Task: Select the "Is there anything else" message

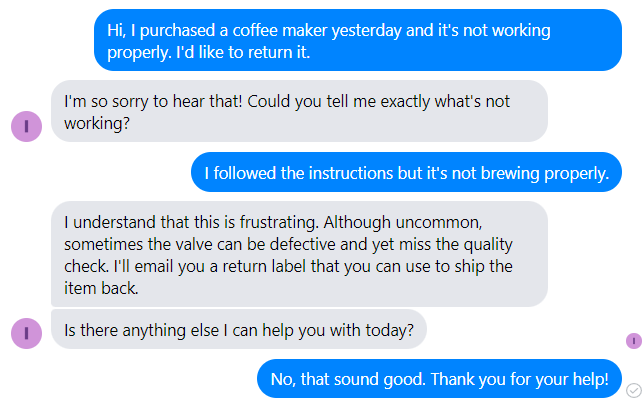Action: [x=238, y=329]
